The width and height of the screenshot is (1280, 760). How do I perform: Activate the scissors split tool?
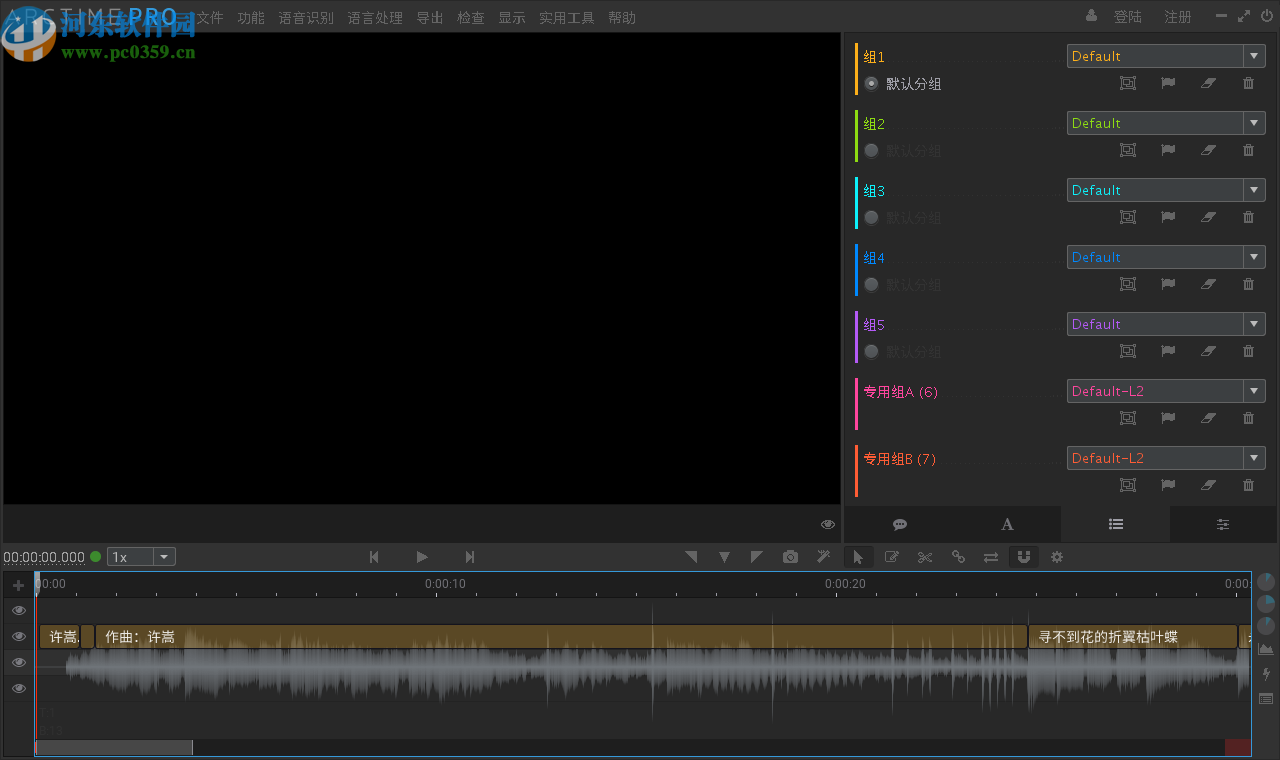924,557
